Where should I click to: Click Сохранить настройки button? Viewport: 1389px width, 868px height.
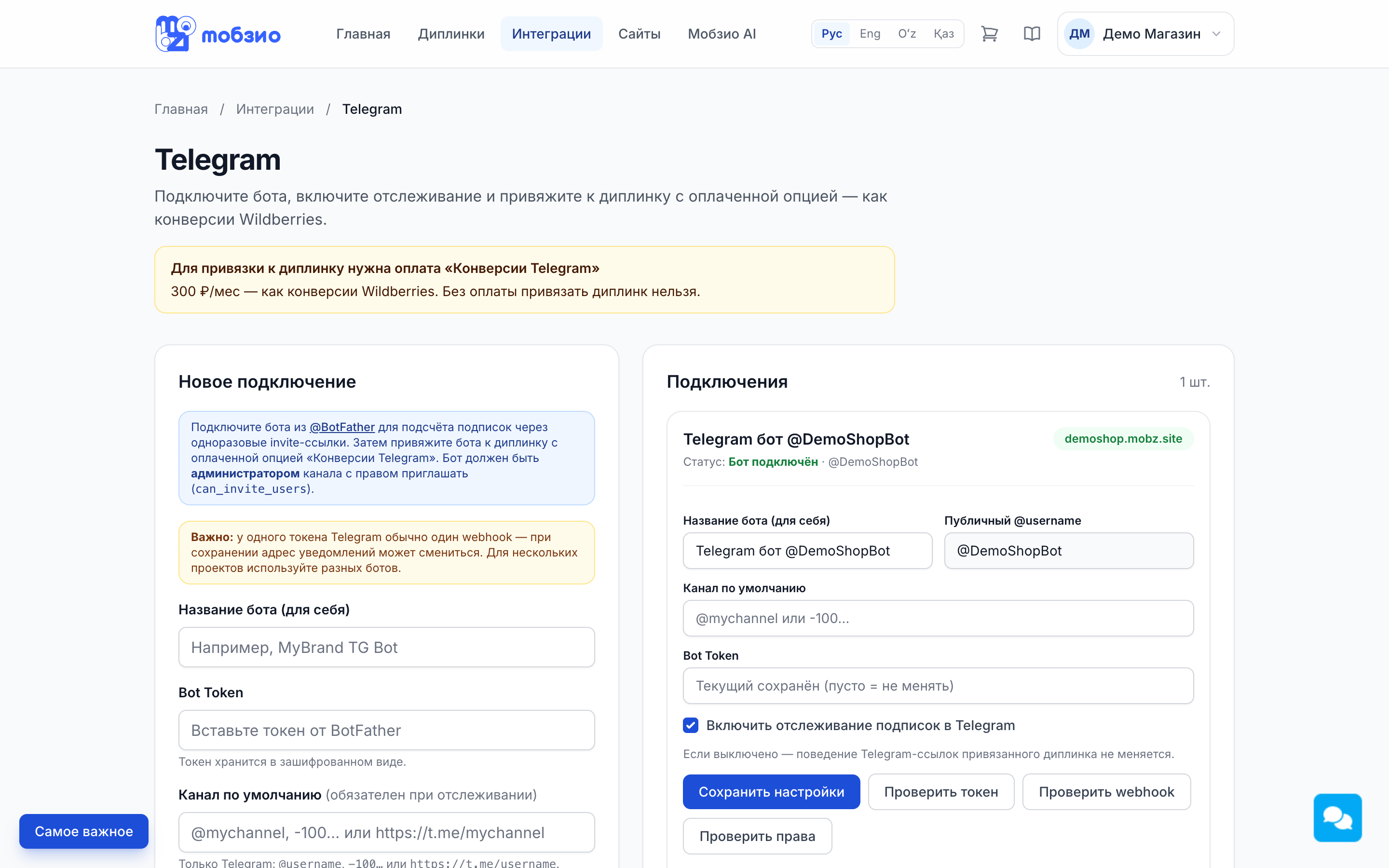pos(771,792)
